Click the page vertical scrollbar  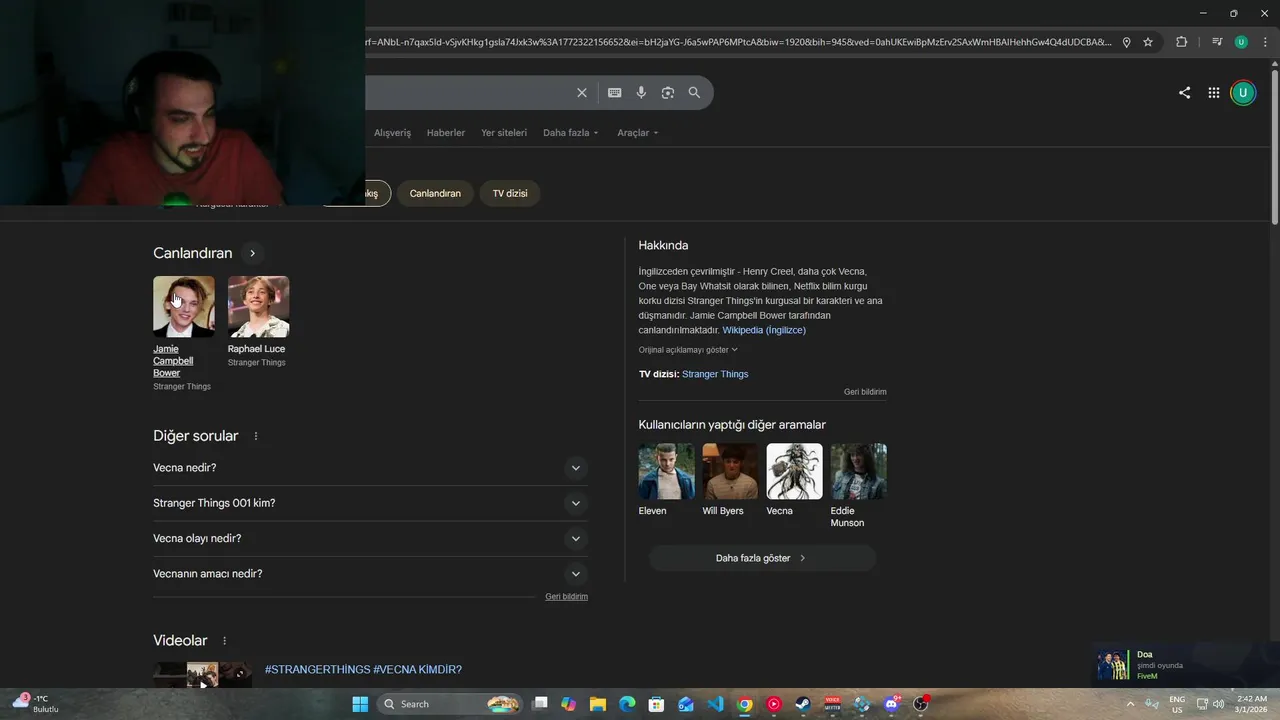pyautogui.click(x=1274, y=146)
